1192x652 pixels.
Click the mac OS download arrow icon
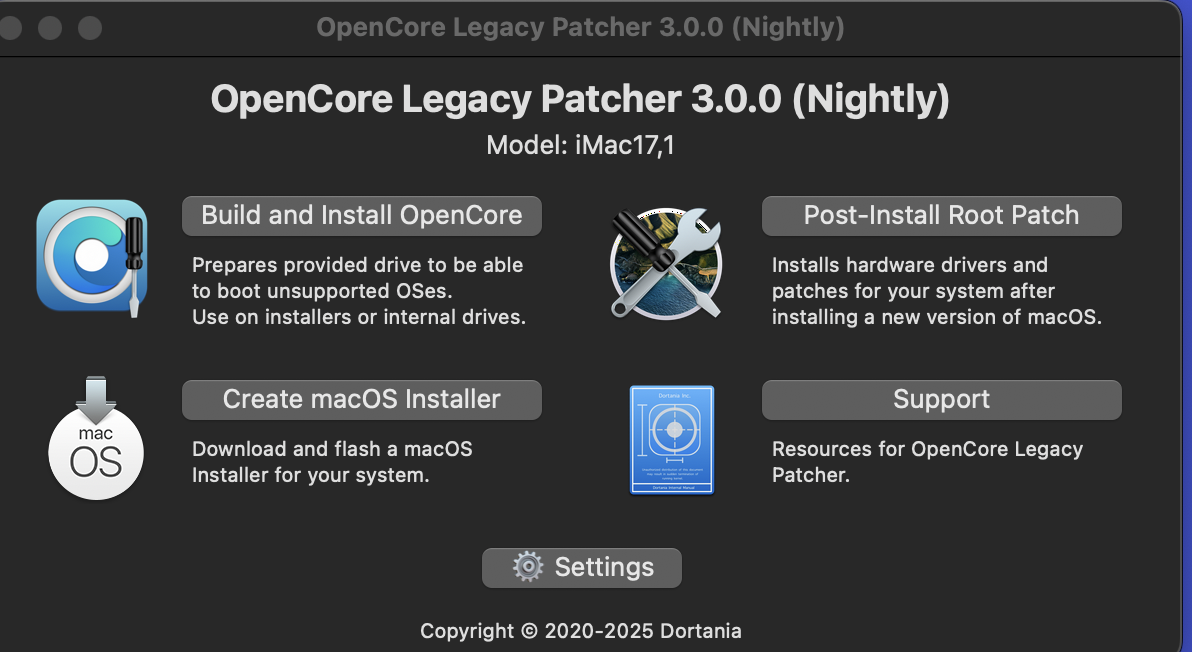[96, 438]
